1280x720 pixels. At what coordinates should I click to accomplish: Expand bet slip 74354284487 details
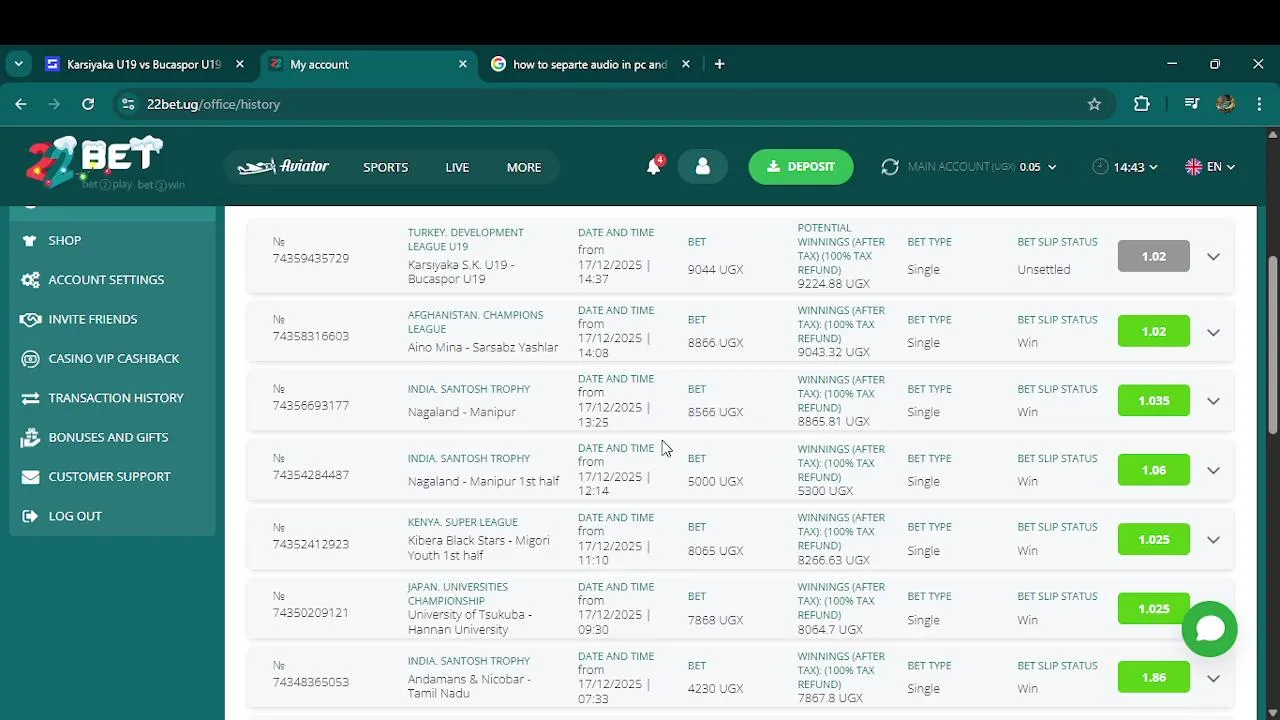coord(1213,470)
